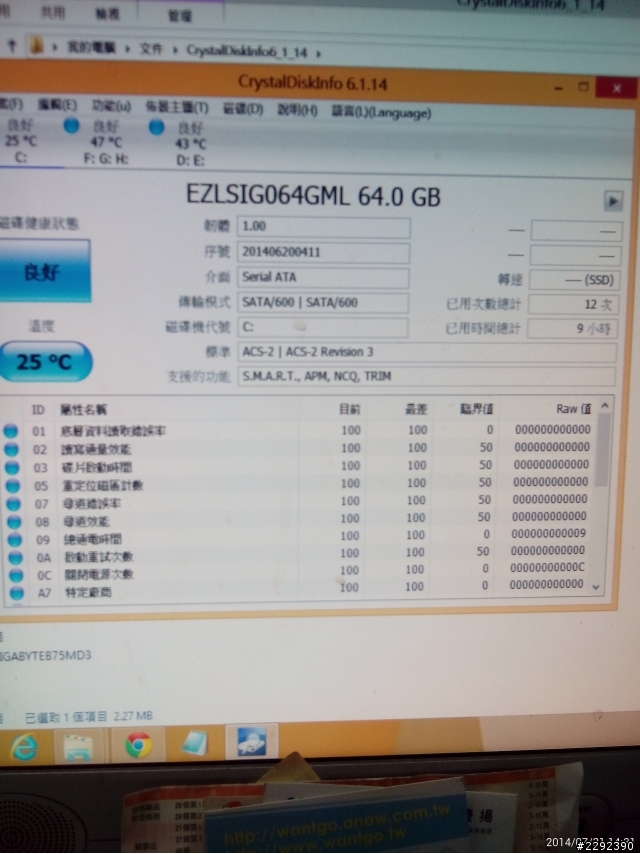640x854 pixels.
Task: Click the rotation rate field (SSD)
Action: pyautogui.click(x=574, y=280)
